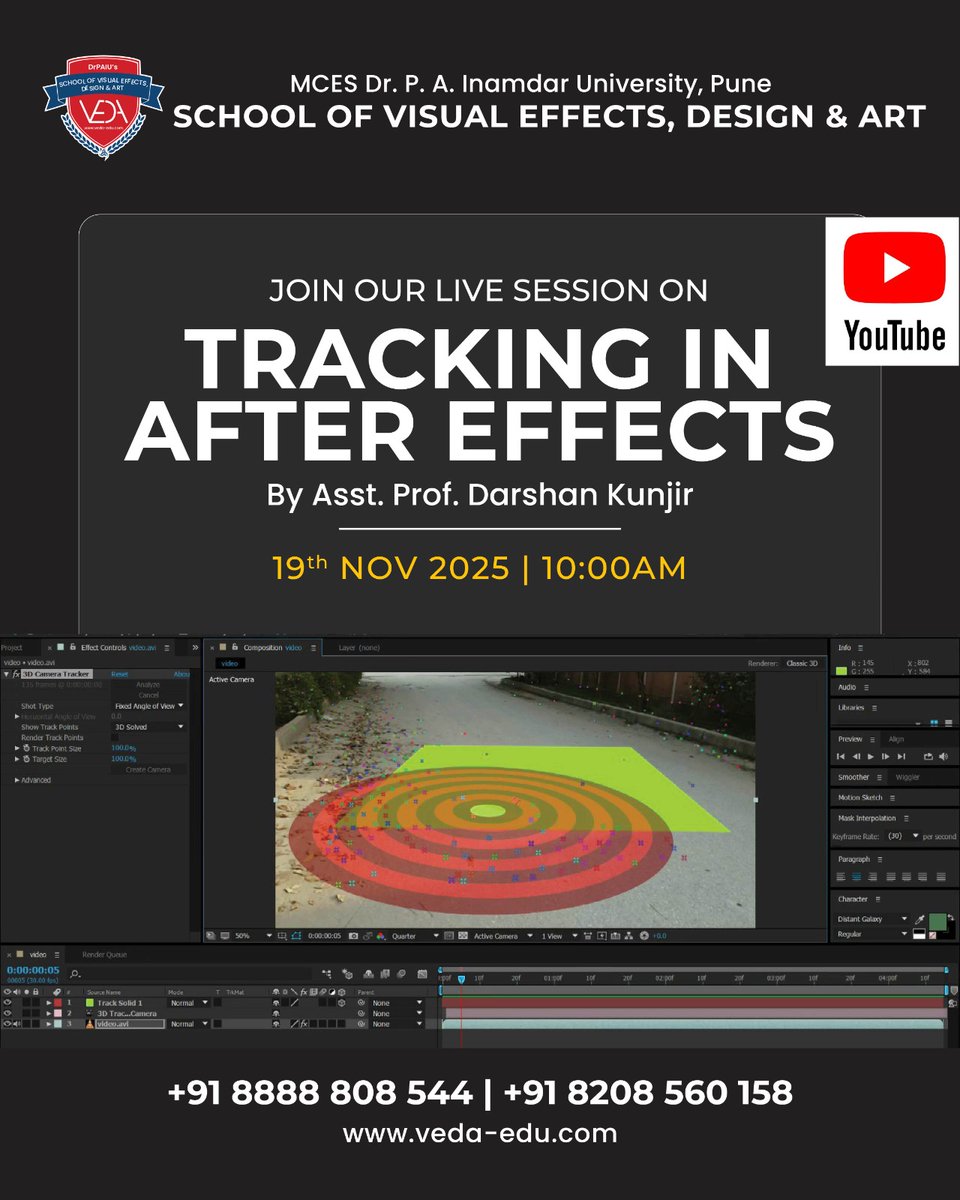Enable the frame blending icon in timeline

(x=385, y=973)
